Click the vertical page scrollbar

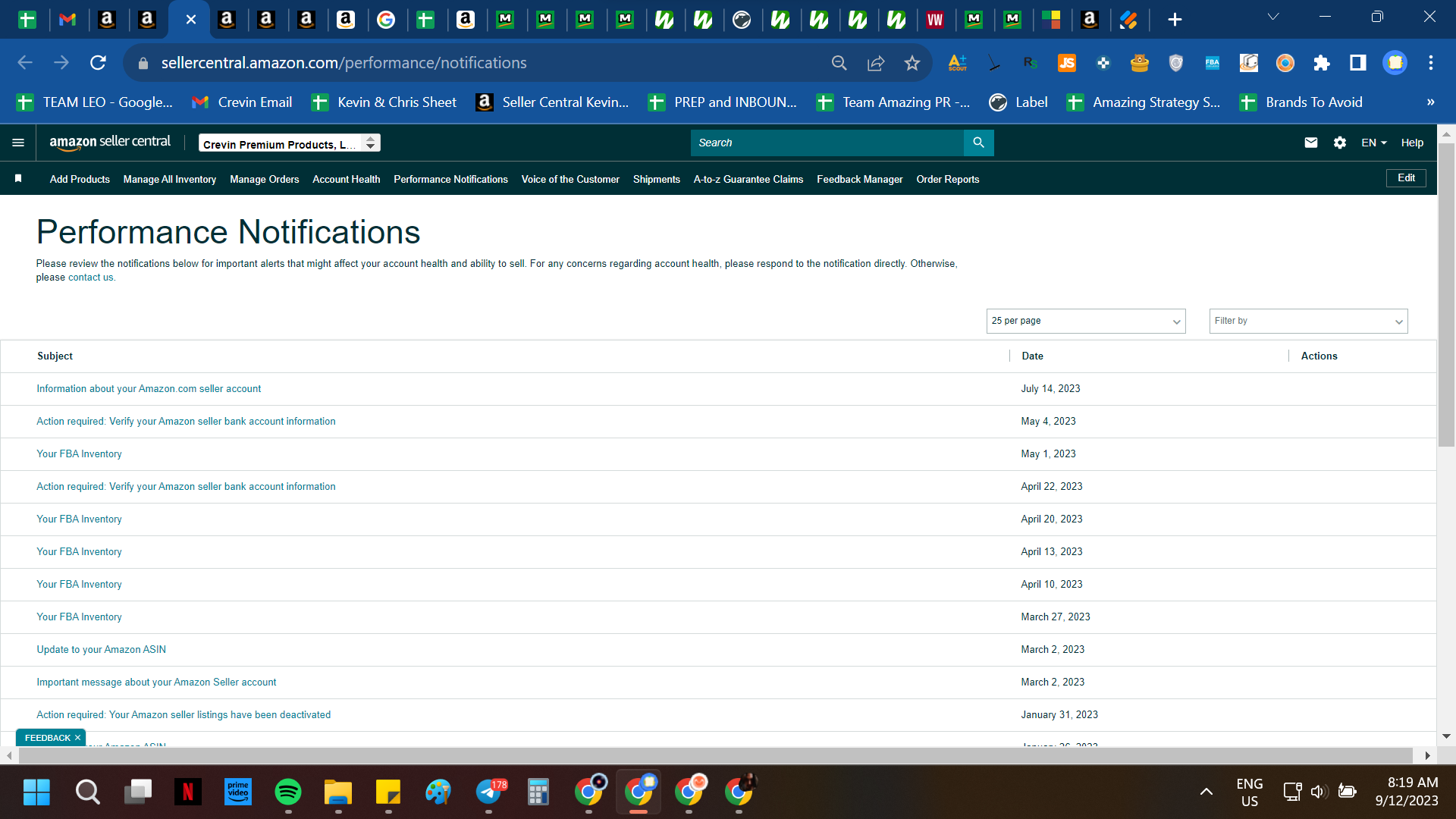(x=1446, y=296)
